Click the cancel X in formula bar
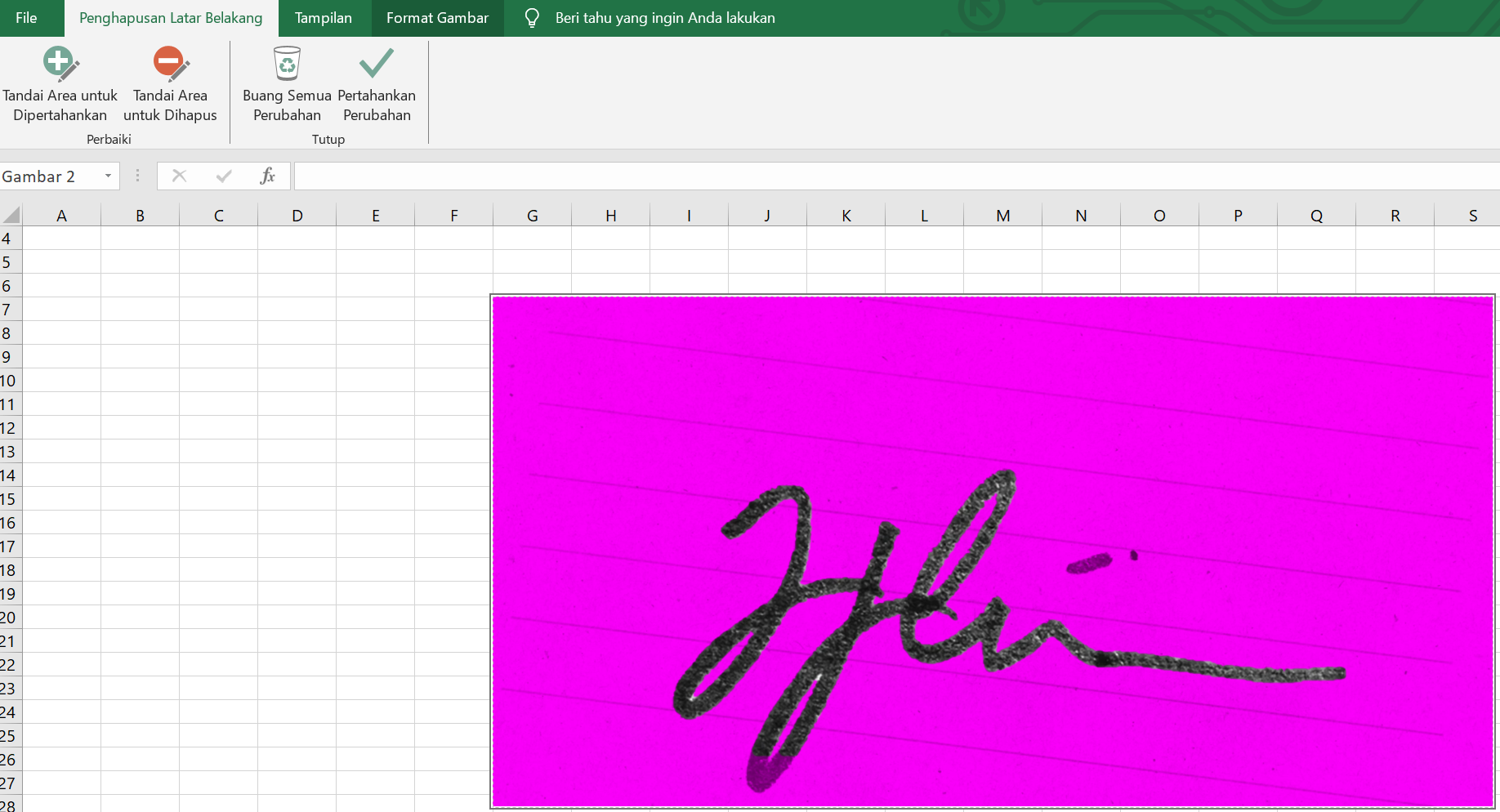 click(179, 175)
